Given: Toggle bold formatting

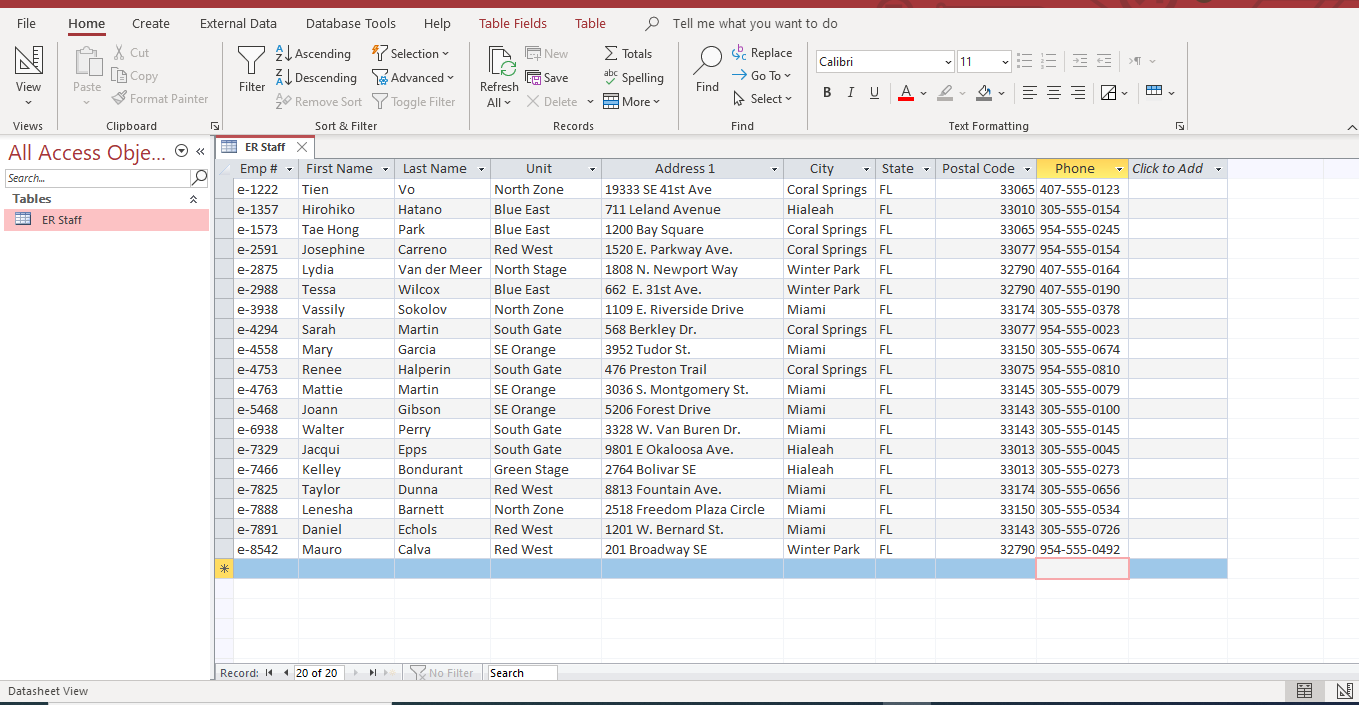Looking at the screenshot, I should click(x=826, y=92).
